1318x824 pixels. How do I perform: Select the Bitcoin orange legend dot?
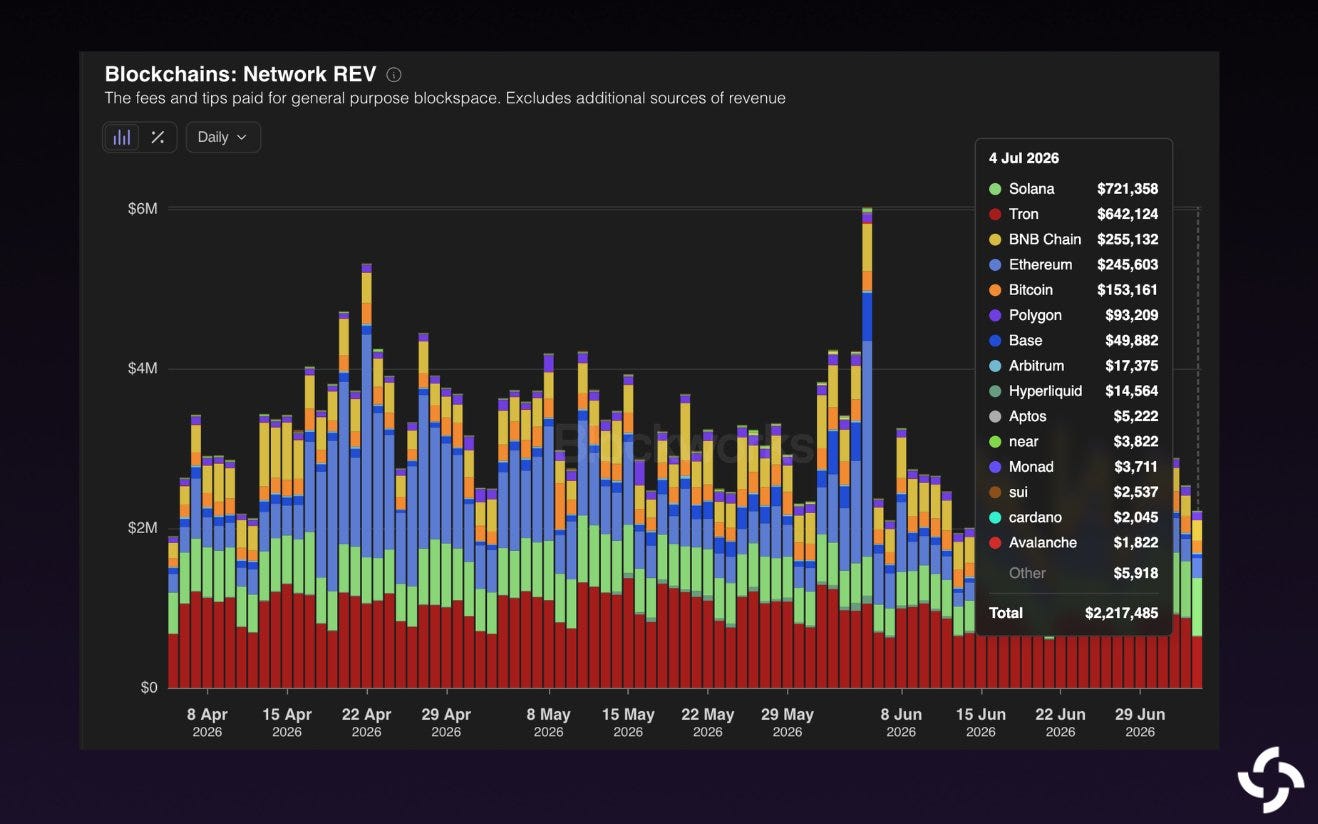pos(995,290)
